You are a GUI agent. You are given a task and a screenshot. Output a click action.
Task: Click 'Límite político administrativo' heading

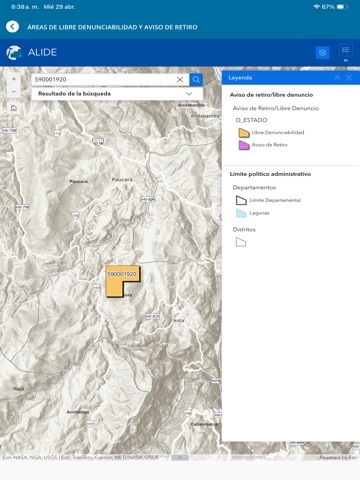[x=270, y=174]
